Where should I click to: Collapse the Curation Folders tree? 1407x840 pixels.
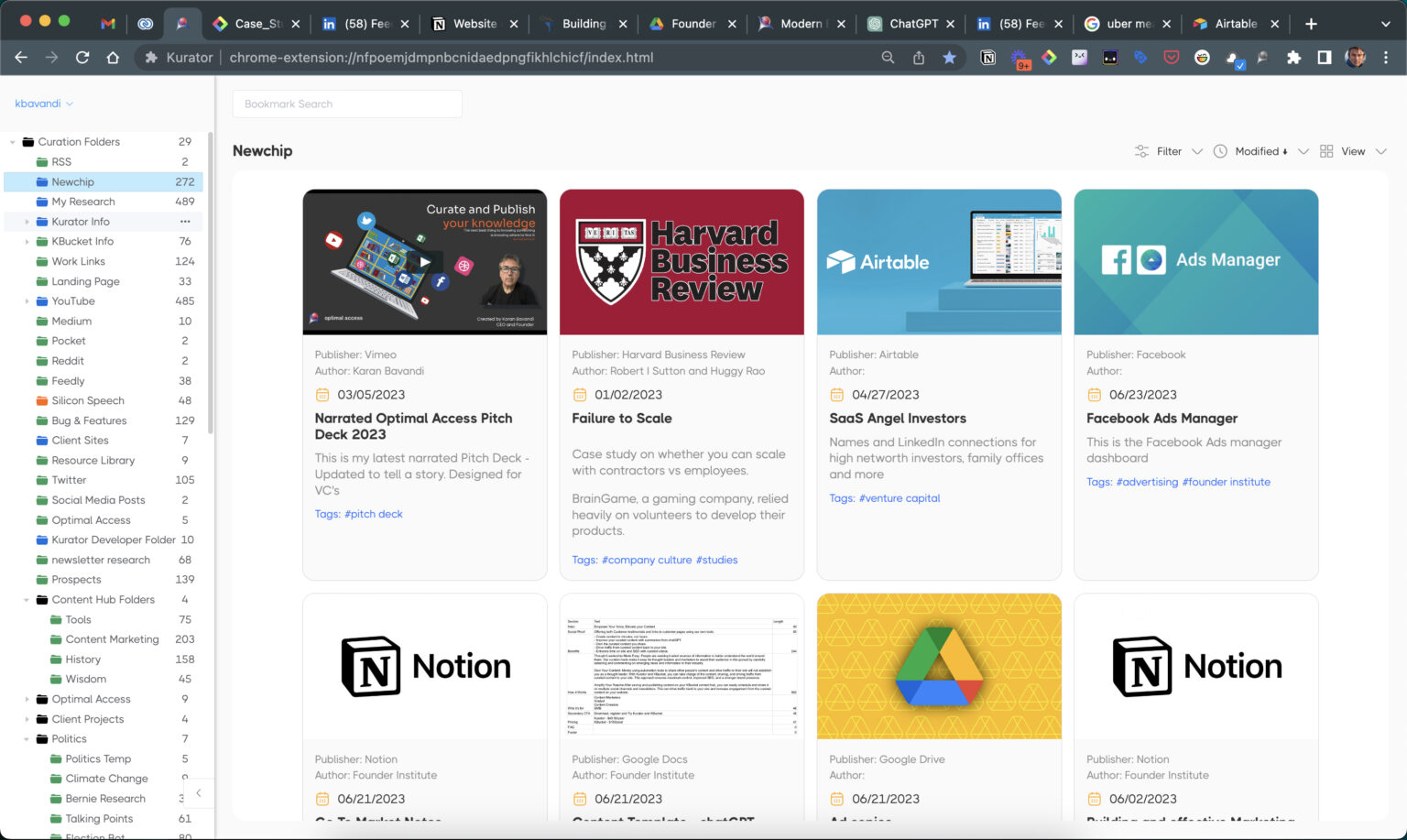(13, 142)
